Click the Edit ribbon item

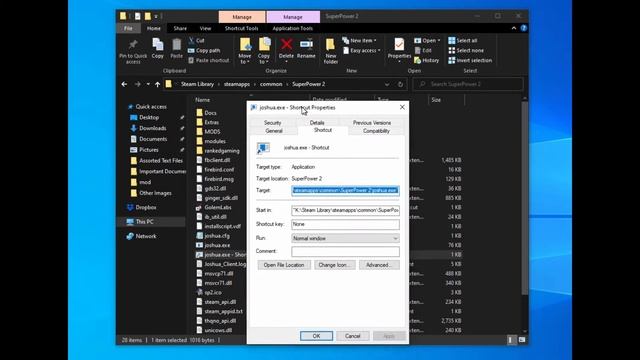[423, 50]
